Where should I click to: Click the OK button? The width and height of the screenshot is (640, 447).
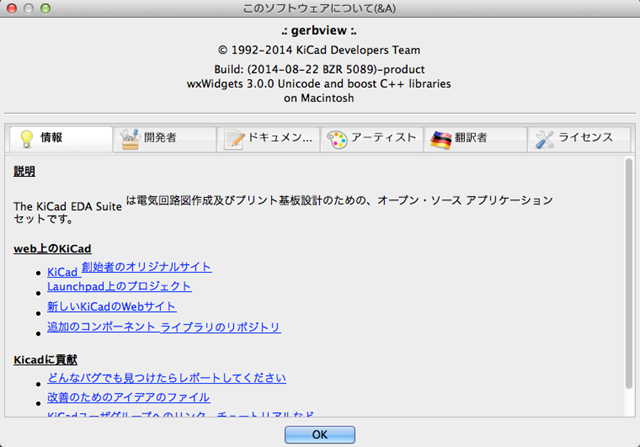pos(320,435)
